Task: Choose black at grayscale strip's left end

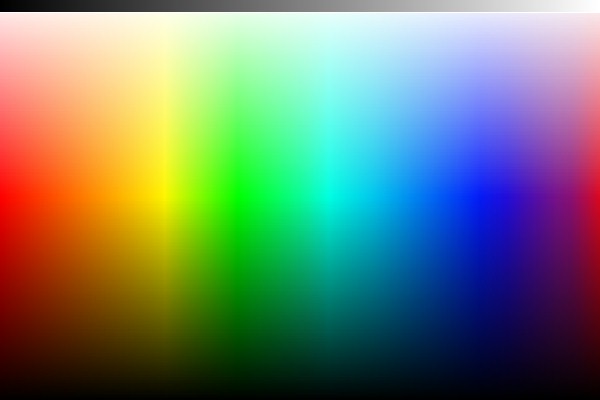Action: (4, 5)
